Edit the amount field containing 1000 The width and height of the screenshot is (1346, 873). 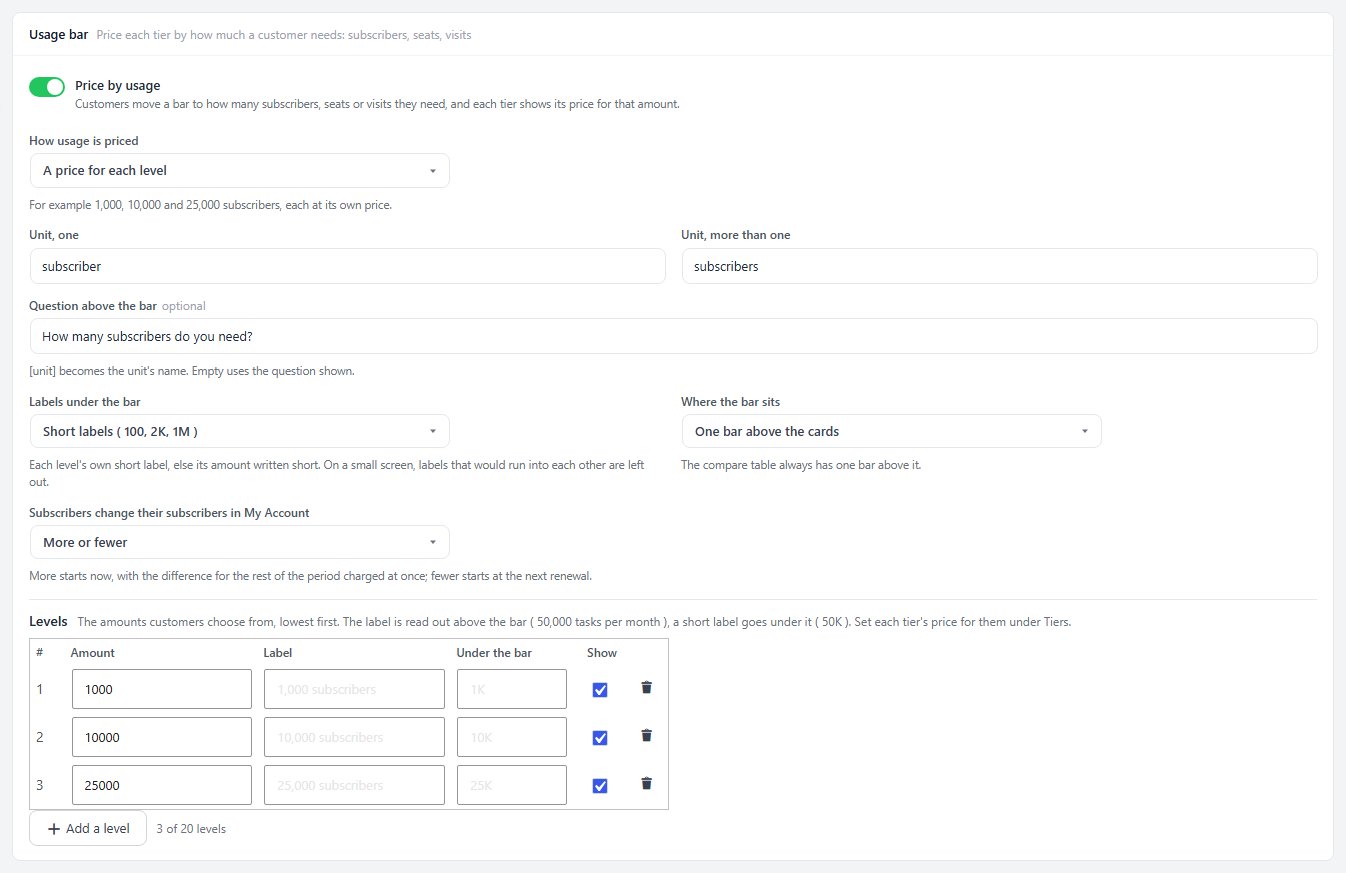[162, 689]
